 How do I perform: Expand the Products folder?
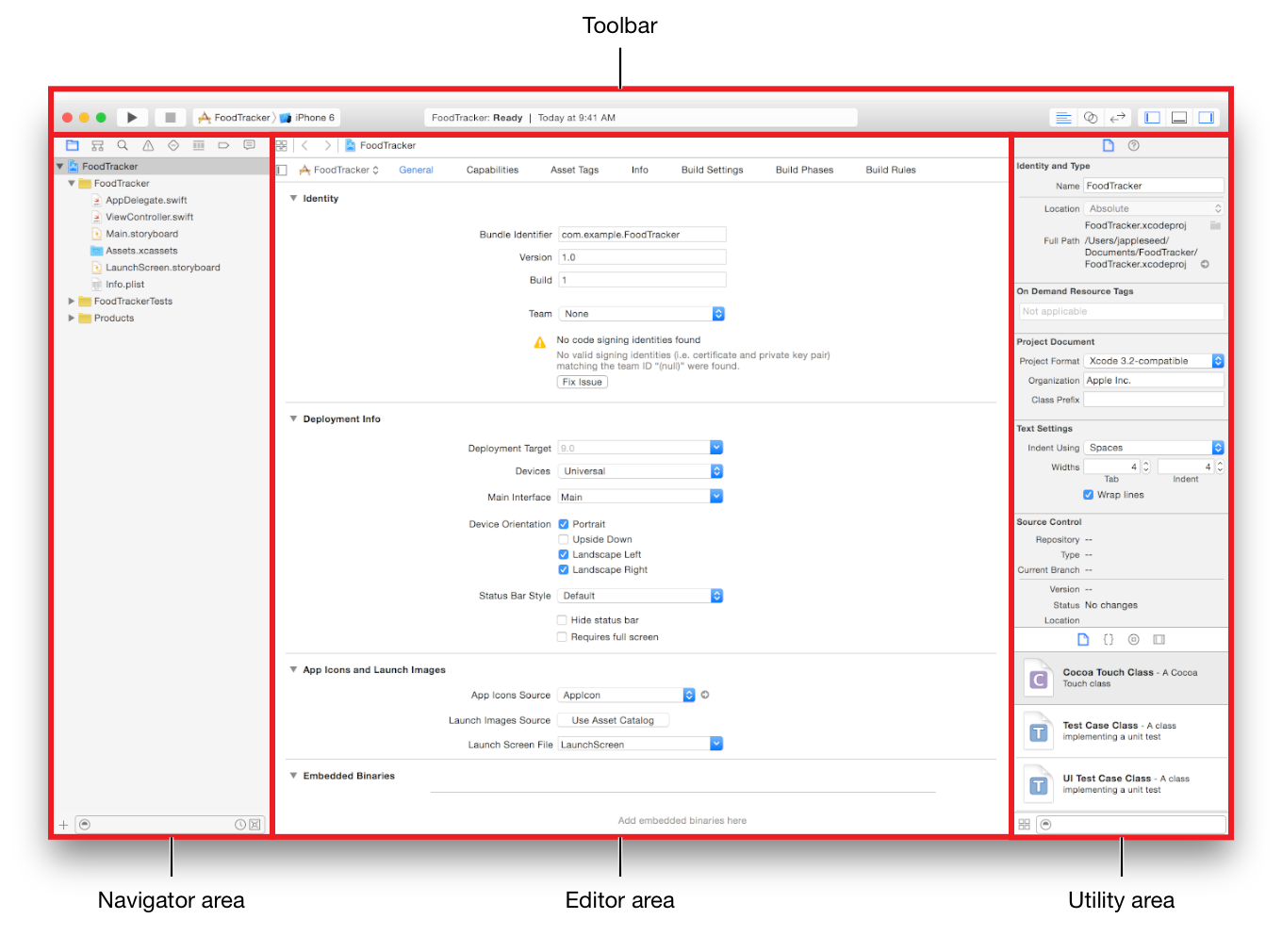pos(72,319)
